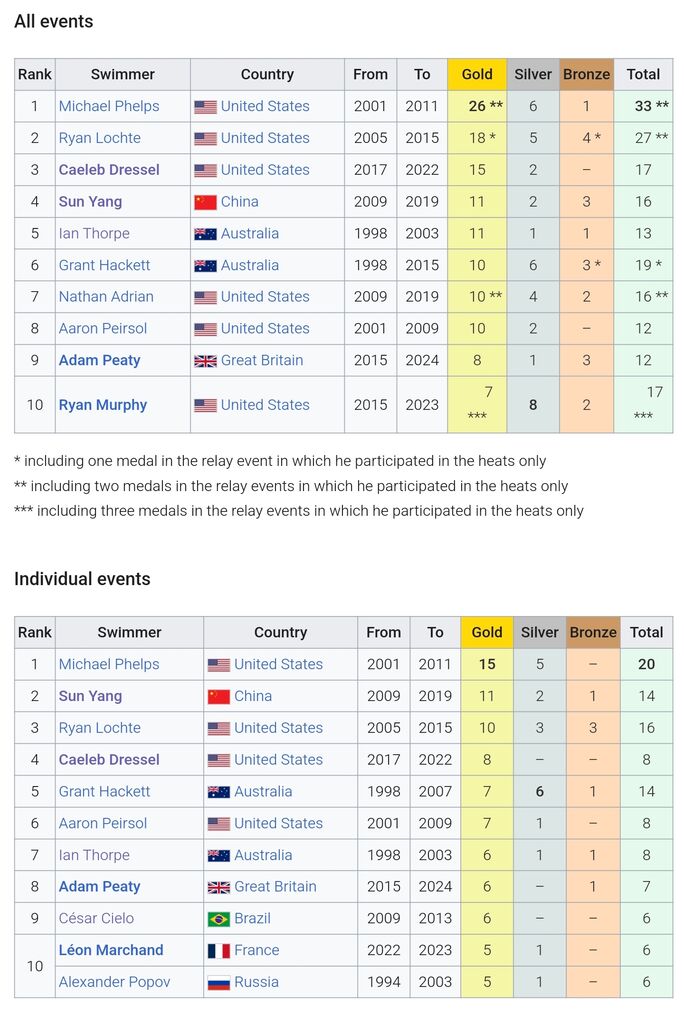The height and width of the screenshot is (1024, 684).
Task: Click the United States flag in Michael Phelps' All events row
Action: click(205, 106)
